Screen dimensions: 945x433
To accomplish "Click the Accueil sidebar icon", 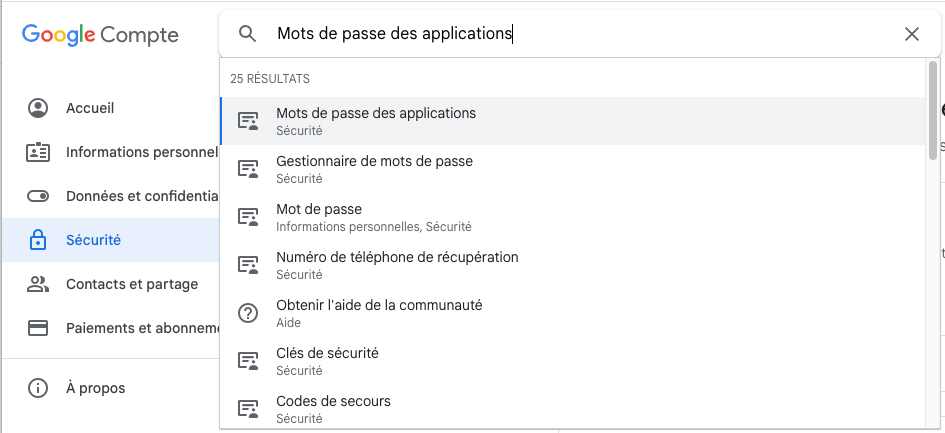I will [38, 108].
